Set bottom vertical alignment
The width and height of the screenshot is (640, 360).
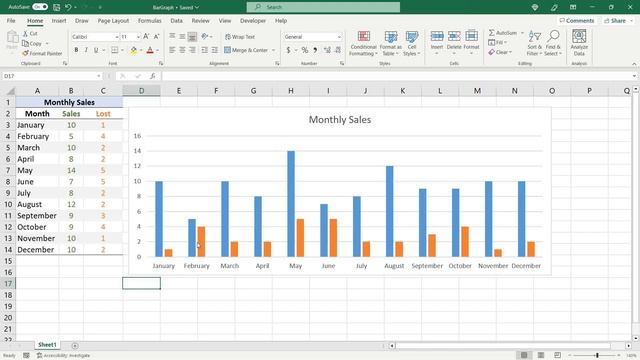(x=192, y=37)
